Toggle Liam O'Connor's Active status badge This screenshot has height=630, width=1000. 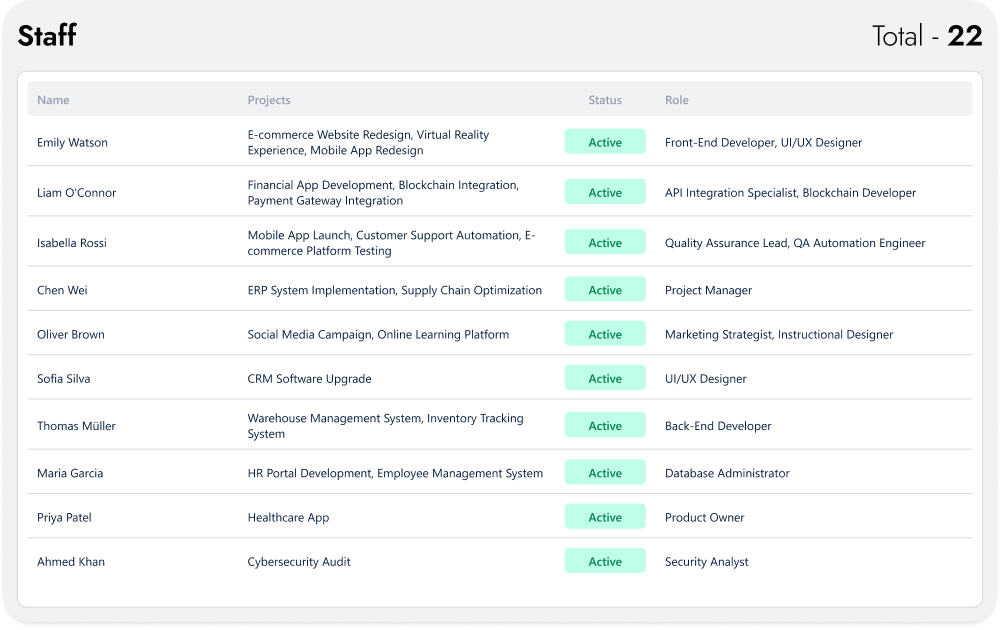pyautogui.click(x=605, y=191)
